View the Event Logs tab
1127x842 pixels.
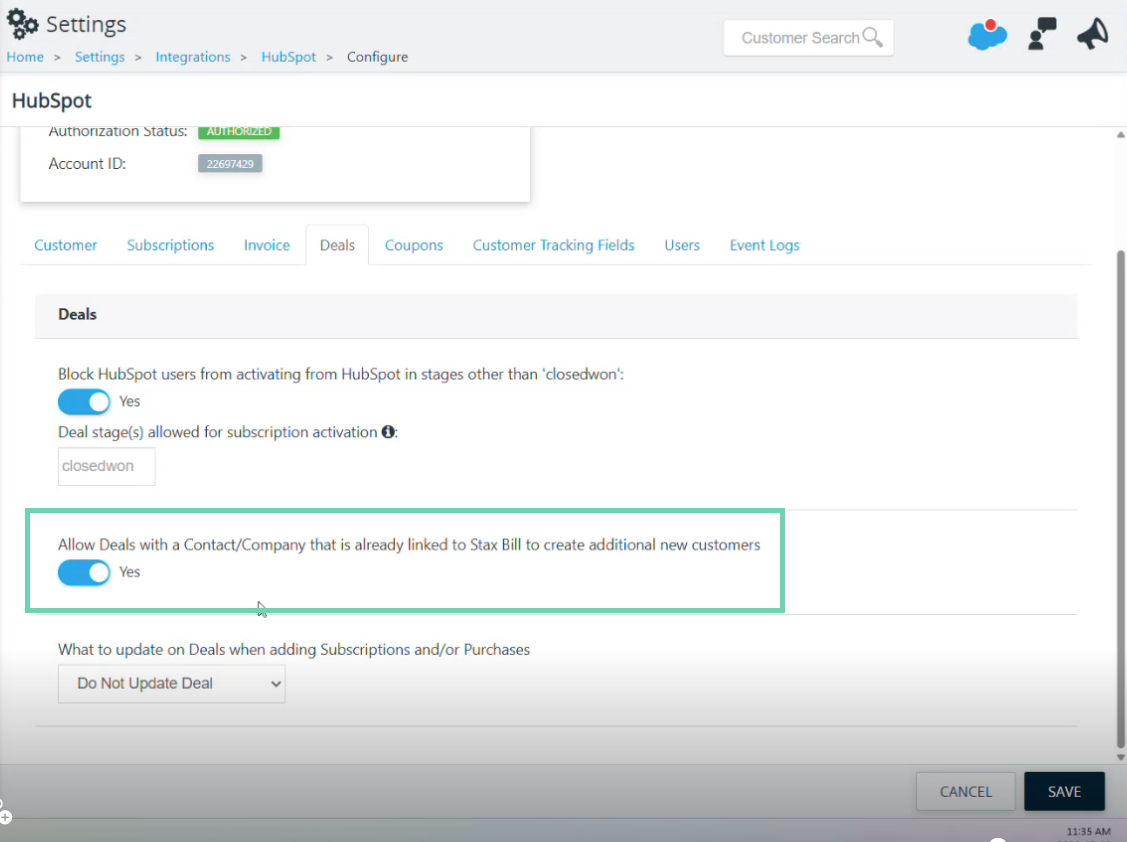(765, 245)
